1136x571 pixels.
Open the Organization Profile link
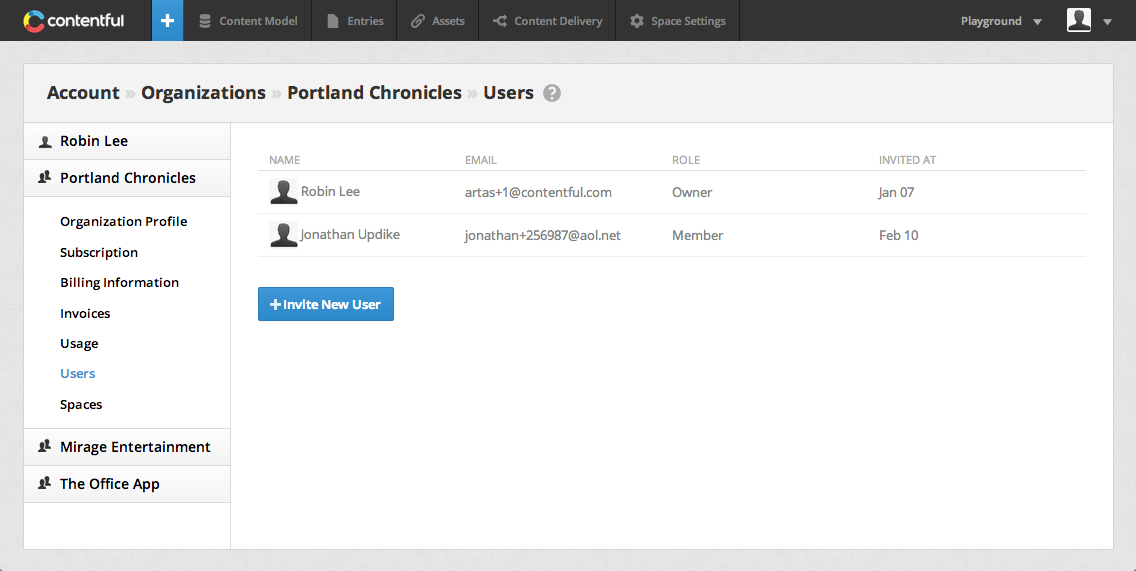pyautogui.click(x=124, y=222)
